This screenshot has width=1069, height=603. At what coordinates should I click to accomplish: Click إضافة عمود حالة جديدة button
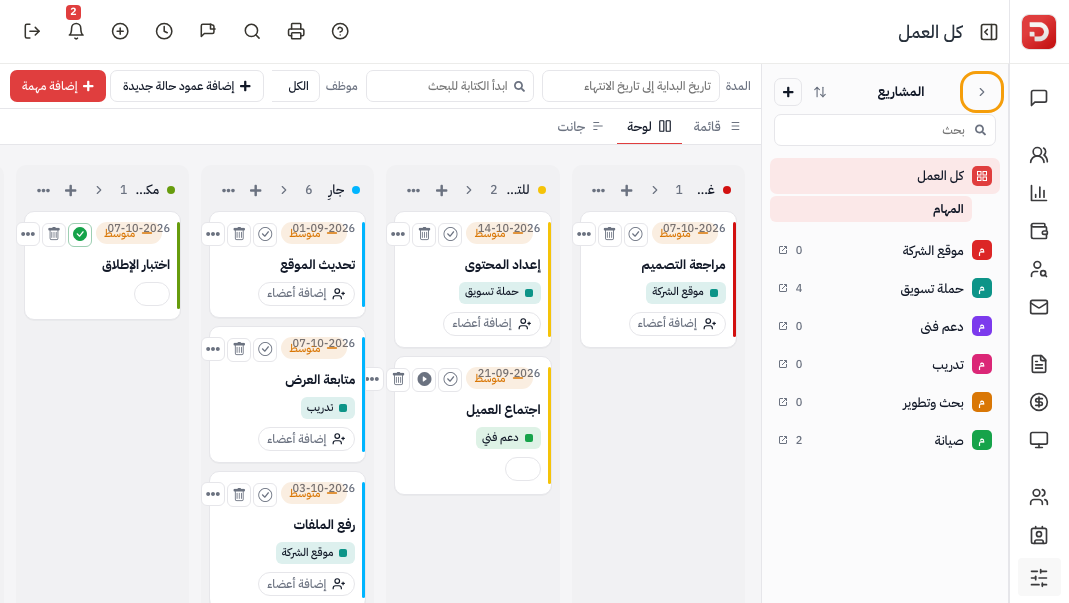[187, 86]
